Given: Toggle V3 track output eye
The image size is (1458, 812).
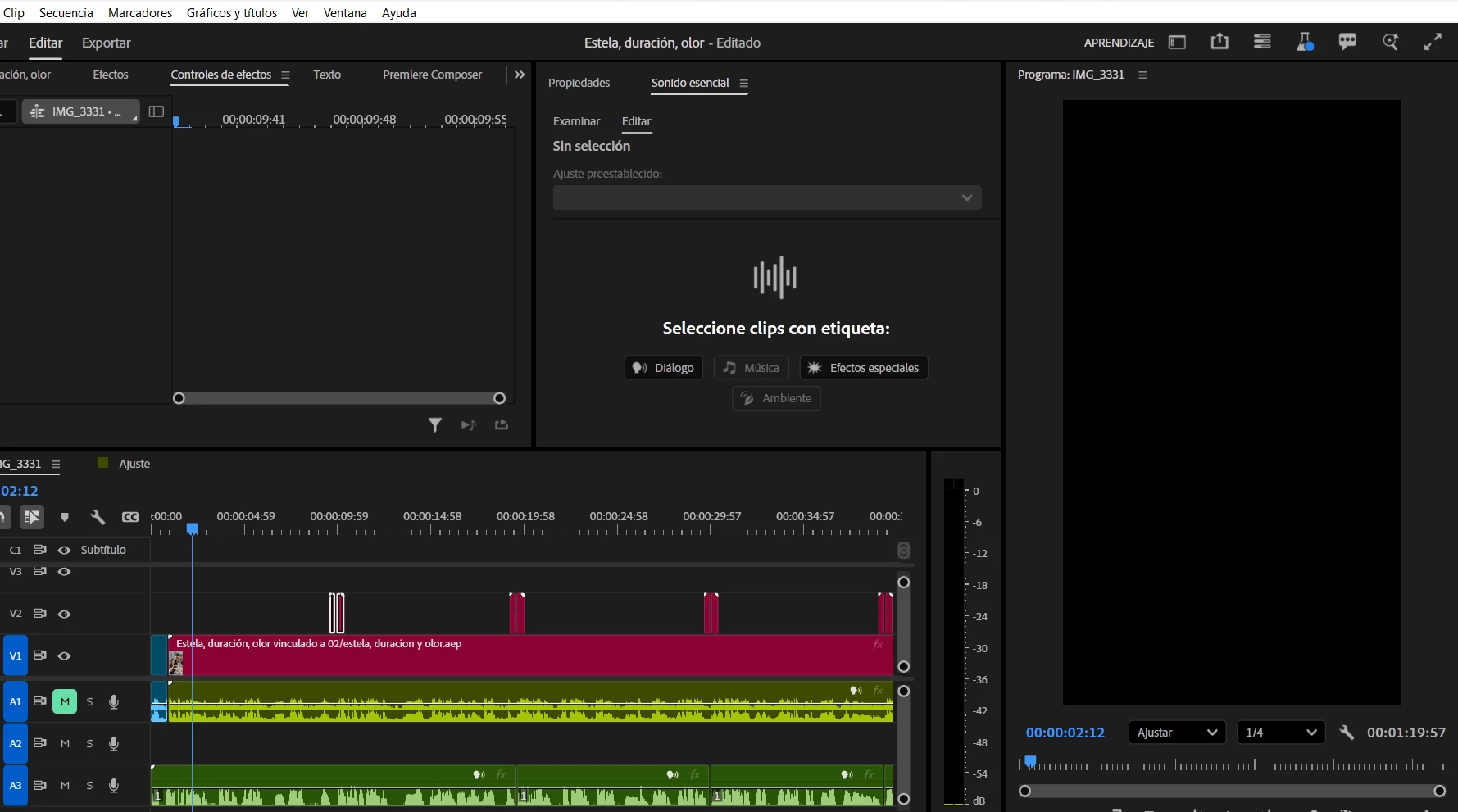Looking at the screenshot, I should tap(64, 572).
